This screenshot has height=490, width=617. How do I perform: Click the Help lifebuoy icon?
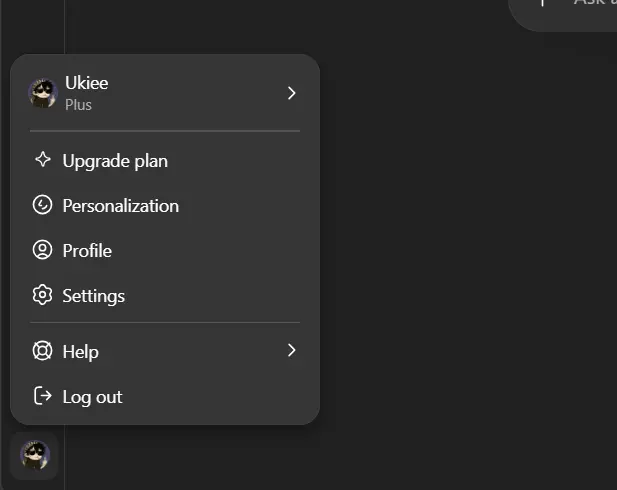point(42,351)
